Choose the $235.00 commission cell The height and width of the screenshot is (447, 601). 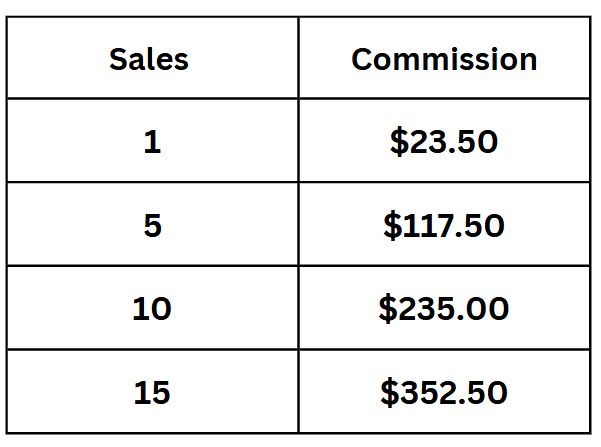tap(444, 309)
